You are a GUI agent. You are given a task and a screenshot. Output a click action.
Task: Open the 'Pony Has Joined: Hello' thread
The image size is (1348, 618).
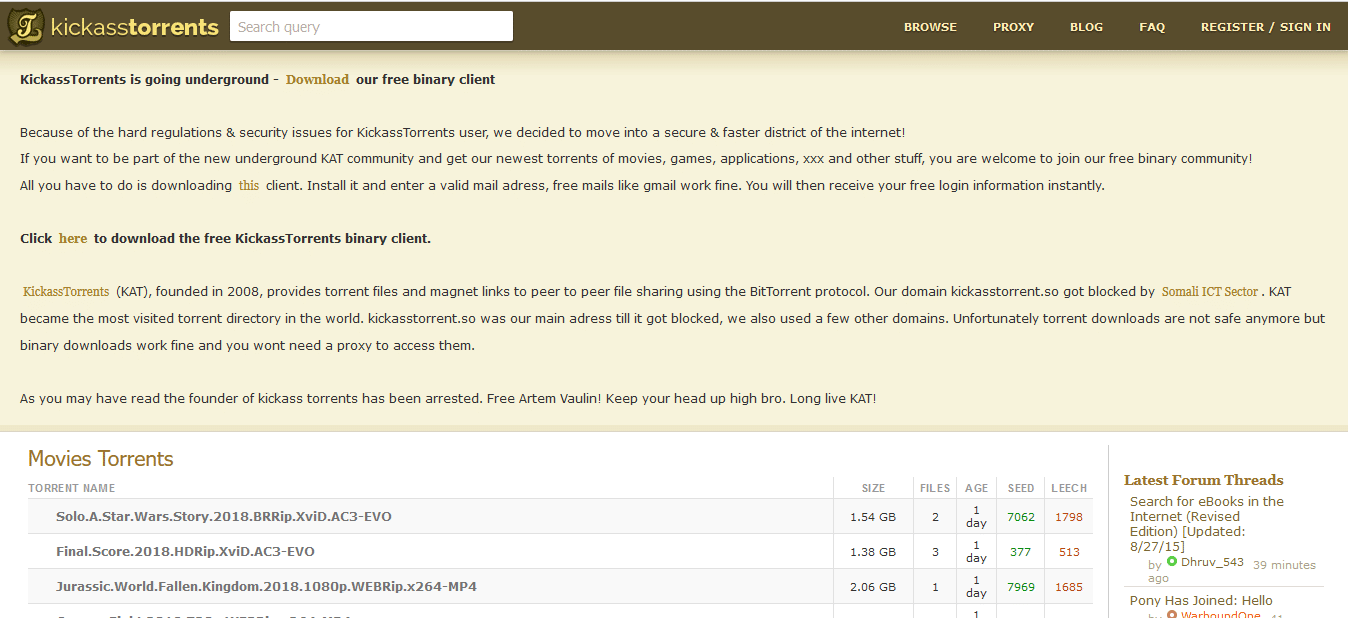click(1201, 600)
